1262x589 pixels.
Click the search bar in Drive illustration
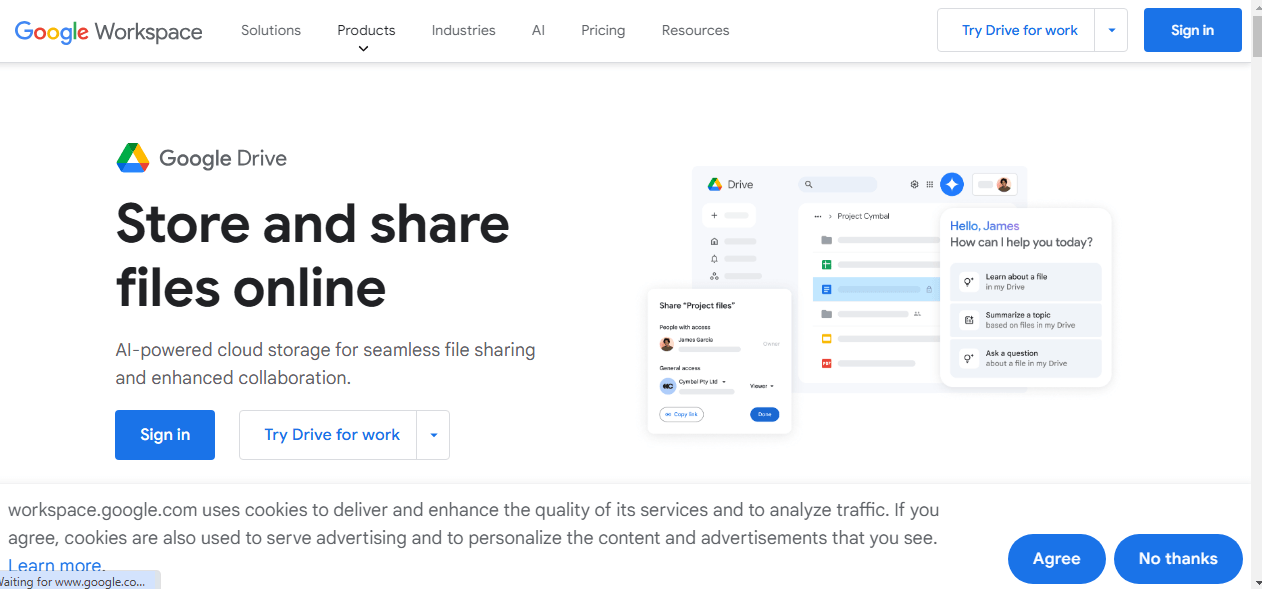pyautogui.click(x=838, y=184)
